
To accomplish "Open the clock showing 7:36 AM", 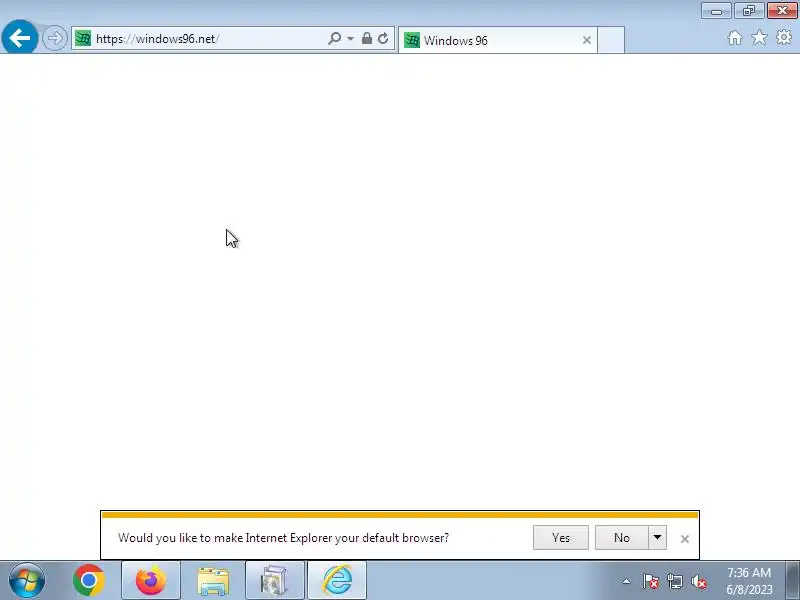I will click(749, 581).
